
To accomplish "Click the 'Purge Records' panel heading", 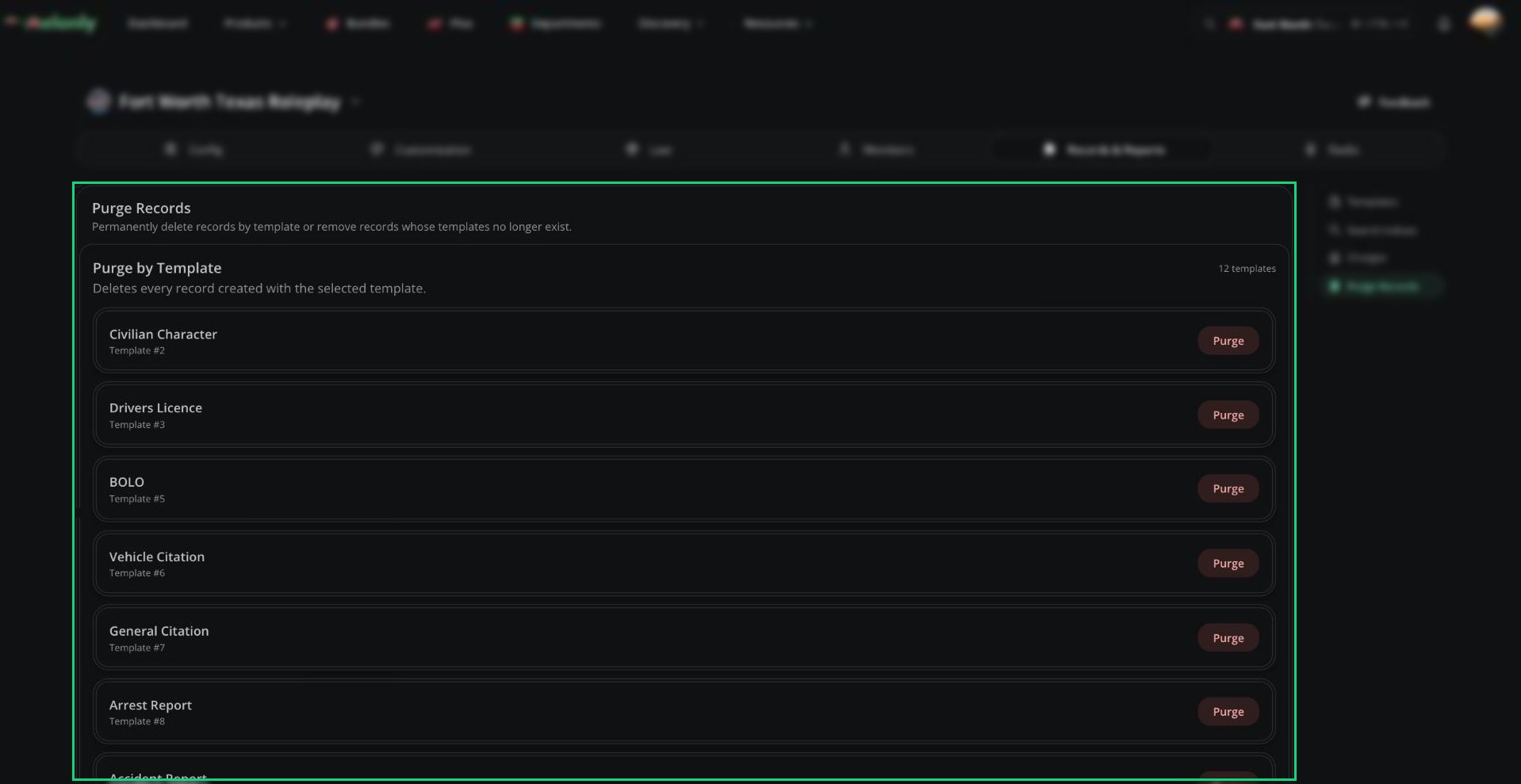I will tap(141, 208).
